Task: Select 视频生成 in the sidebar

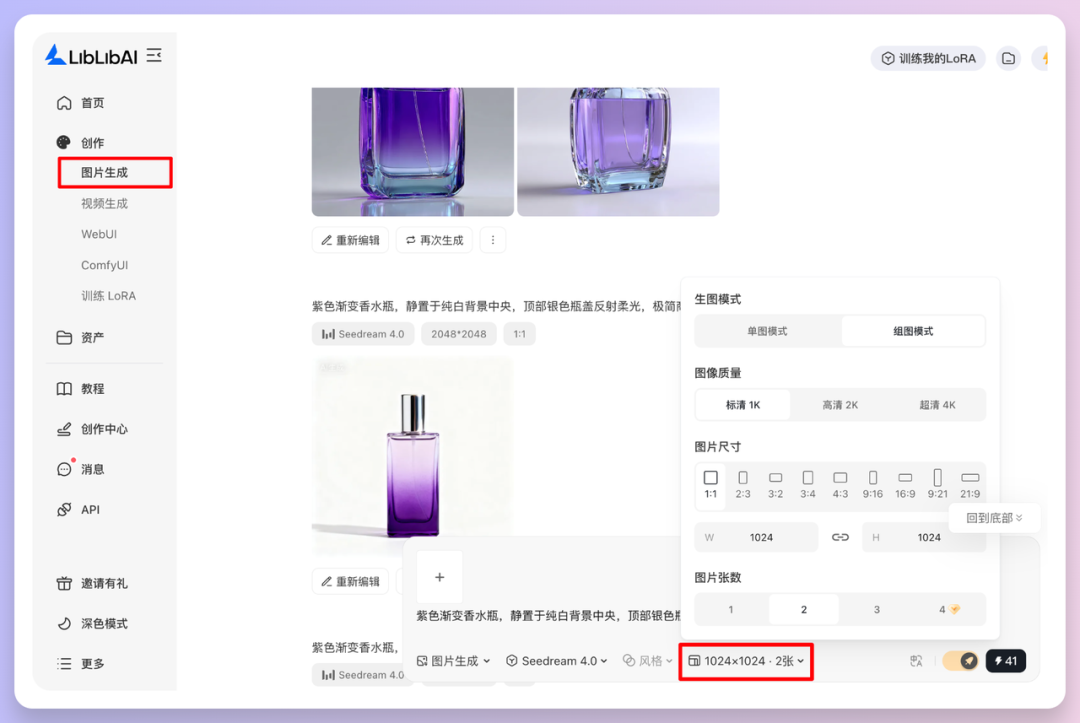Action: [x=105, y=203]
